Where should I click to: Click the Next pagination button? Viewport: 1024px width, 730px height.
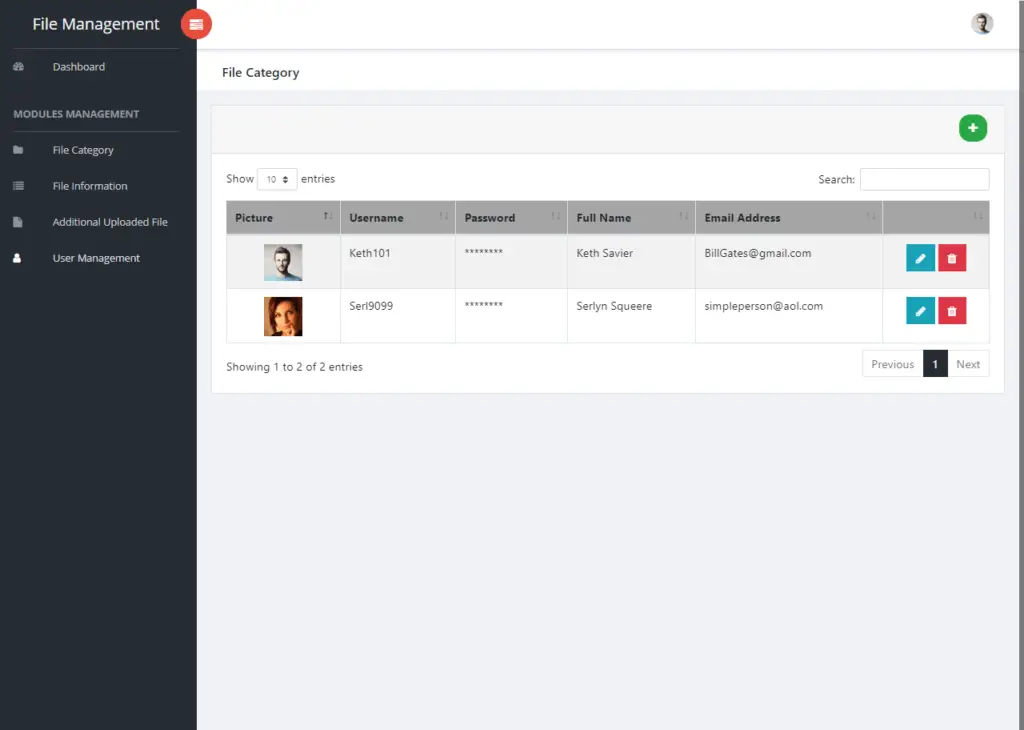(967, 363)
